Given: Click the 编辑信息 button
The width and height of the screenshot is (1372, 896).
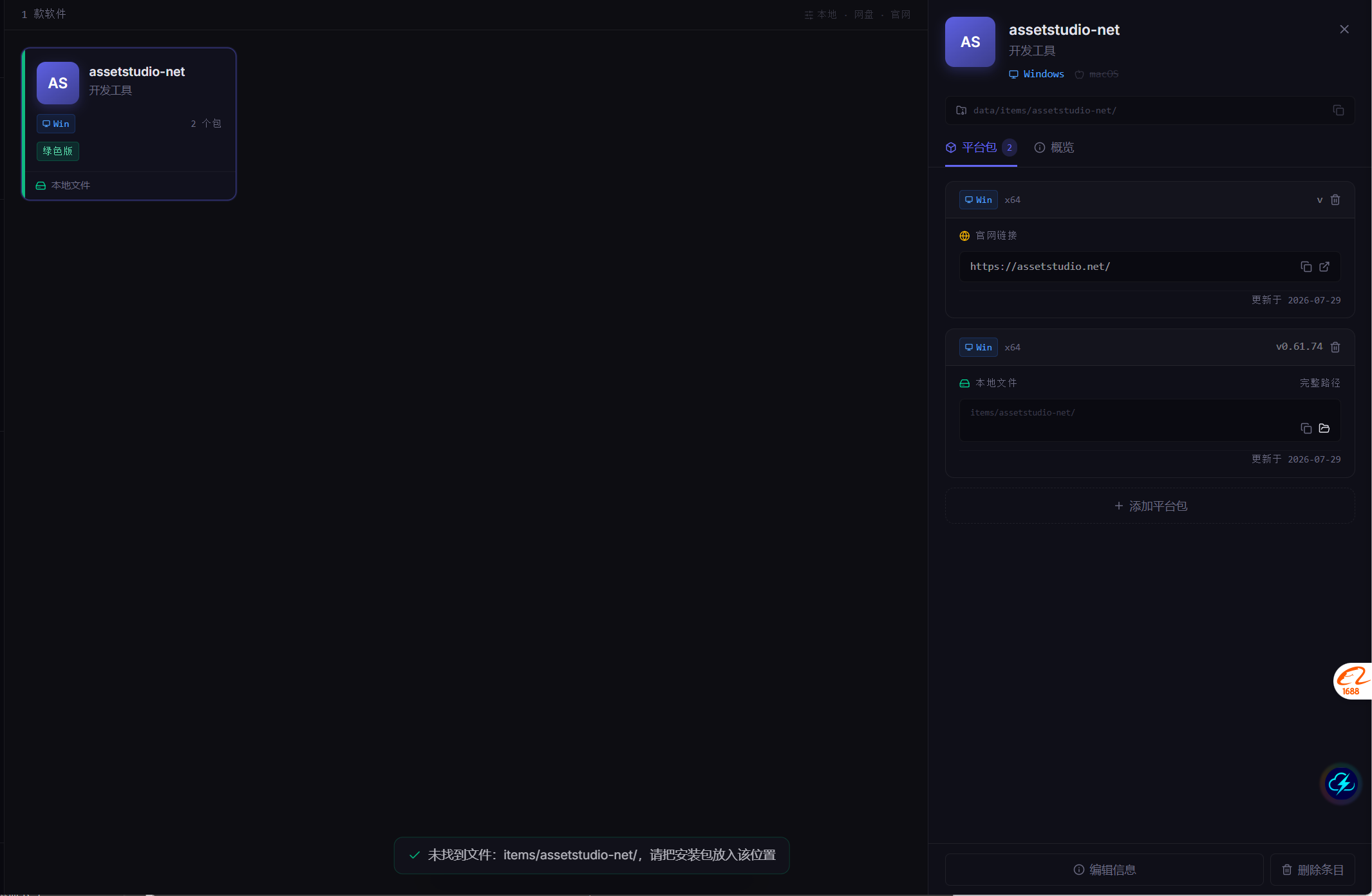Looking at the screenshot, I should [x=1104, y=870].
